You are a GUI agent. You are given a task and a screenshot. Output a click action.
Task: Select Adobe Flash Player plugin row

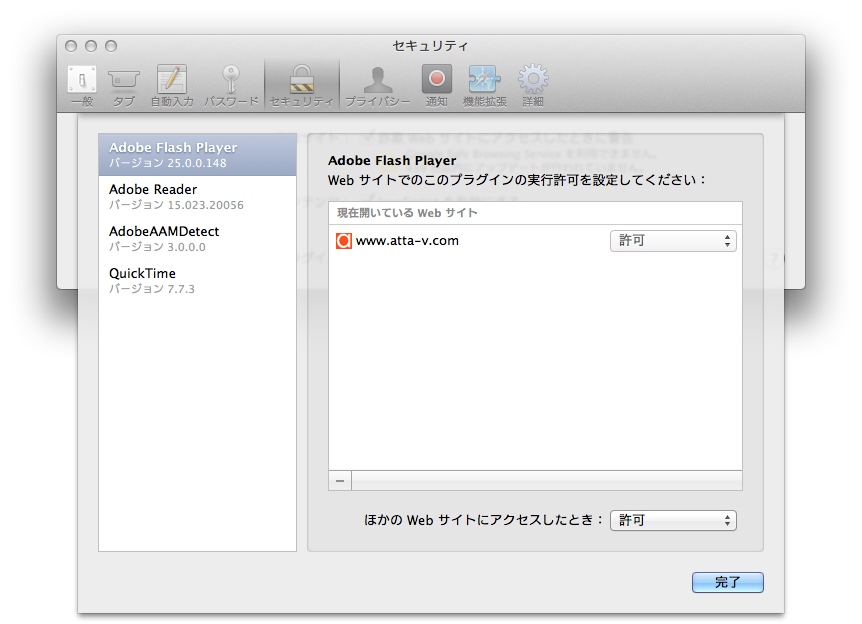(197, 154)
